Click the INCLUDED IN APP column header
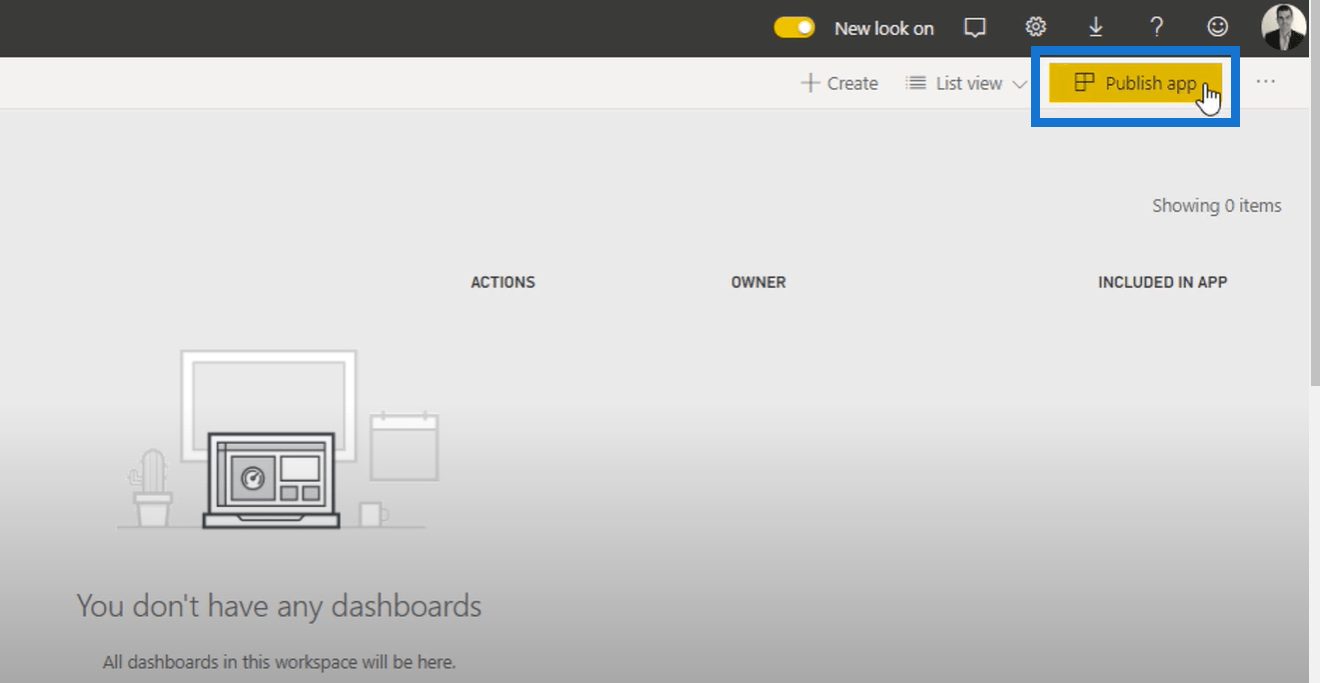The width and height of the screenshot is (1320, 683). tap(1162, 282)
